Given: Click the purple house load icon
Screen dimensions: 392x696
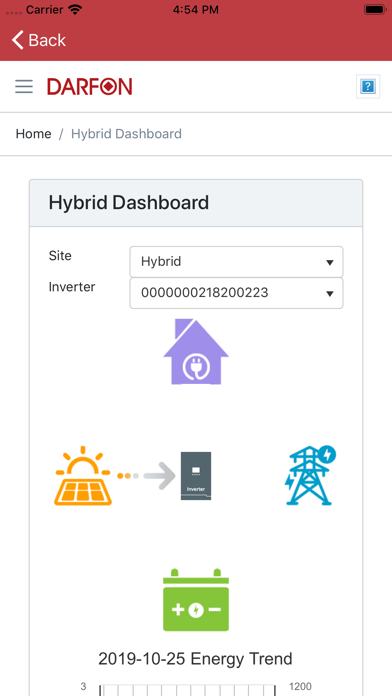Looking at the screenshot, I should point(196,352).
